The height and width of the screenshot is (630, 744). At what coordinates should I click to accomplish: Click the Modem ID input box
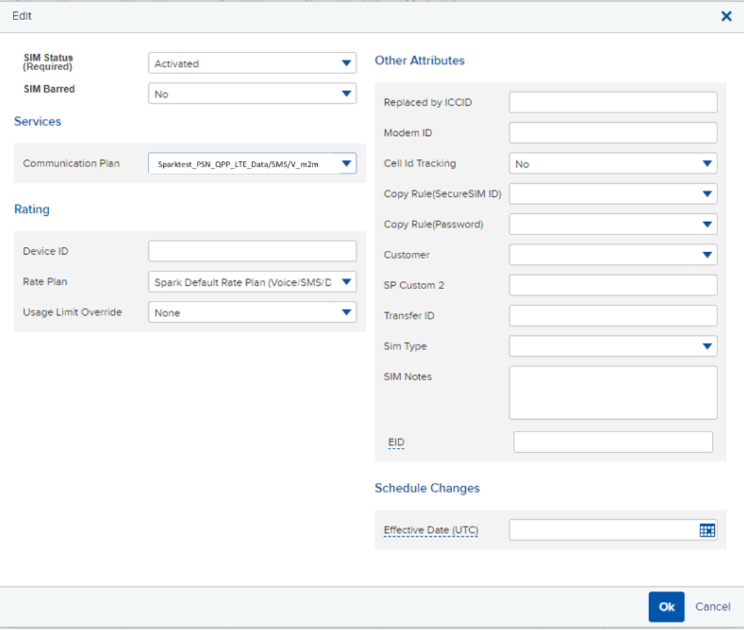[x=612, y=133]
